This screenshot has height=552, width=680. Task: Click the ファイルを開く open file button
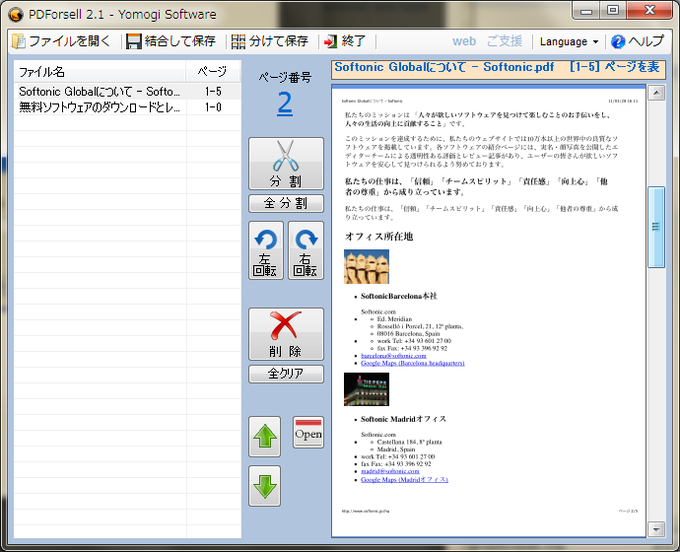[61, 42]
